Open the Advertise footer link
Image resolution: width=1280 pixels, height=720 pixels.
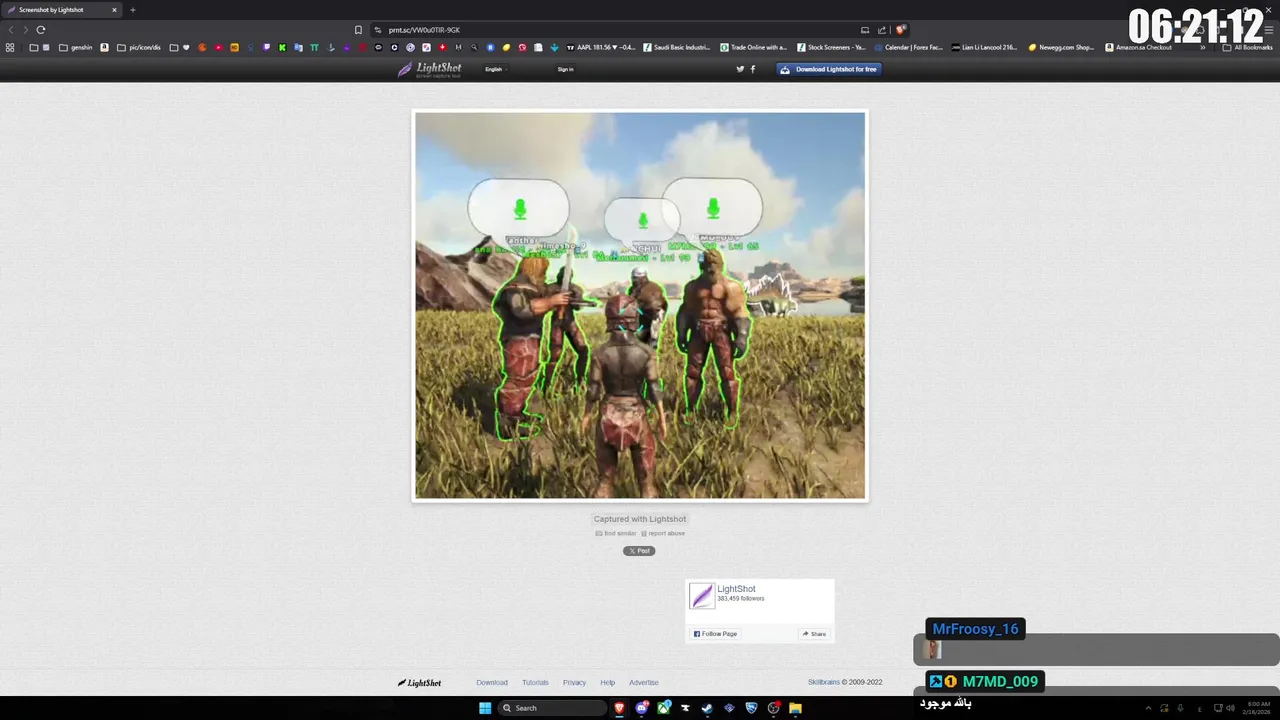(x=644, y=683)
